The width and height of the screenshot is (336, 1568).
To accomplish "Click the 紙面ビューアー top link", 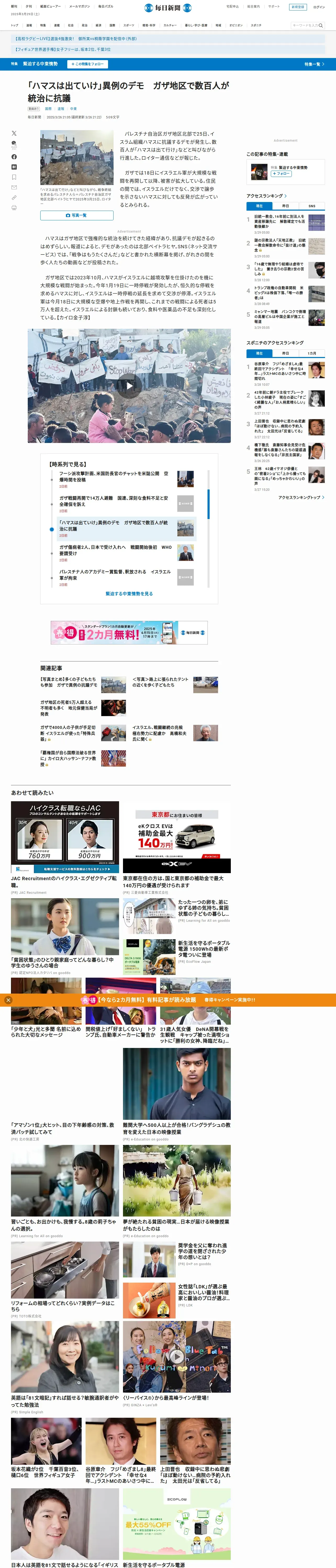I will pyautogui.click(x=51, y=6).
